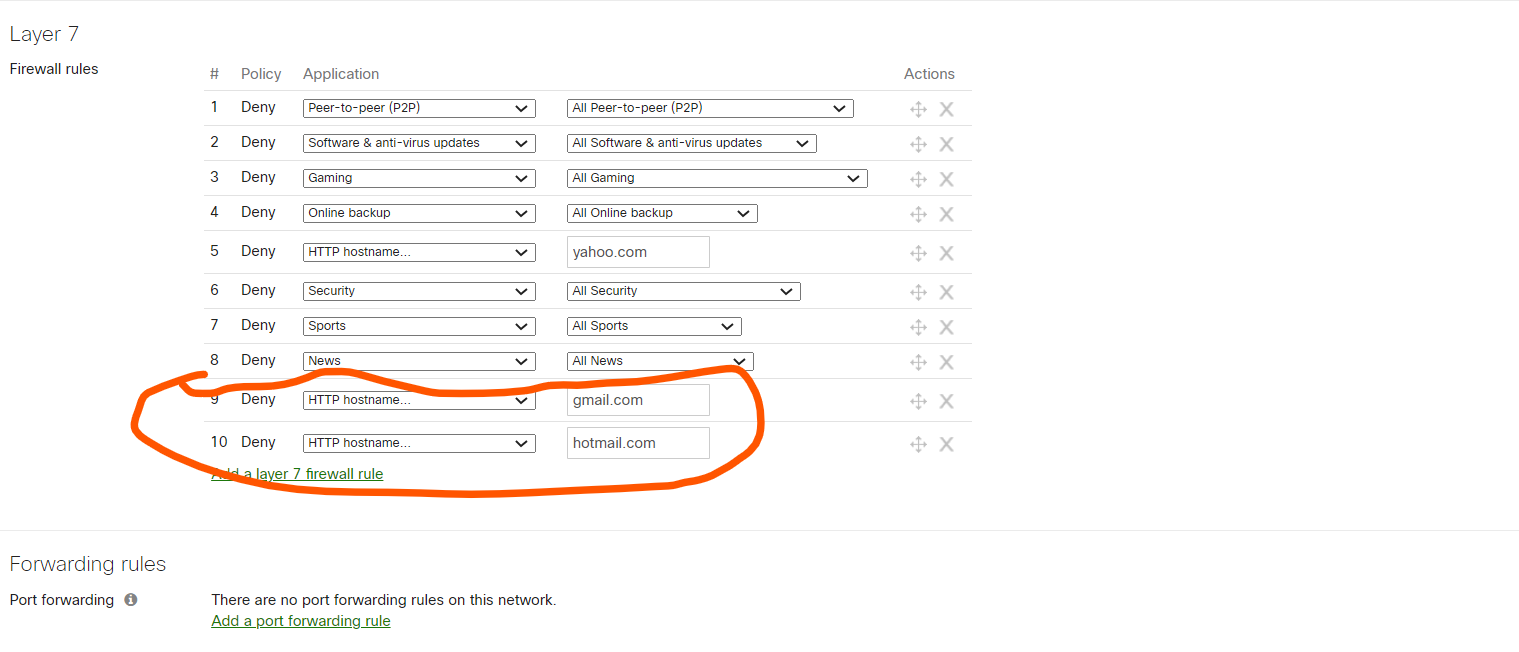The image size is (1519, 652).
Task: Delete rule 10 blocking hotmail.com
Action: pos(946,444)
